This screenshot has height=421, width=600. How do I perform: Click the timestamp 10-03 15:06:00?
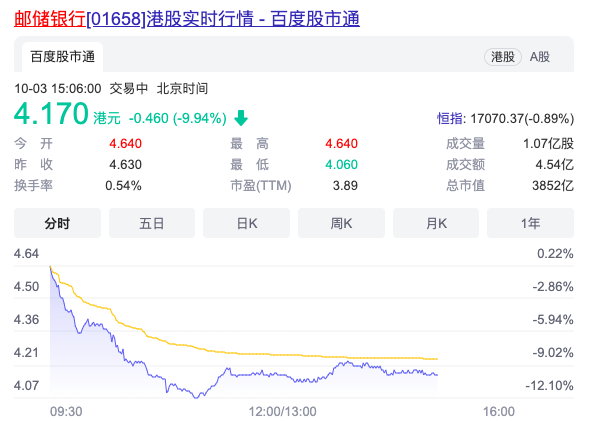coord(58,89)
